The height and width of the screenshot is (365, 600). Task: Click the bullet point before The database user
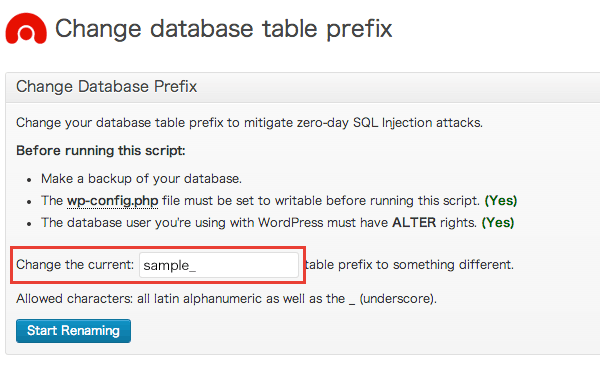[x=29, y=224]
